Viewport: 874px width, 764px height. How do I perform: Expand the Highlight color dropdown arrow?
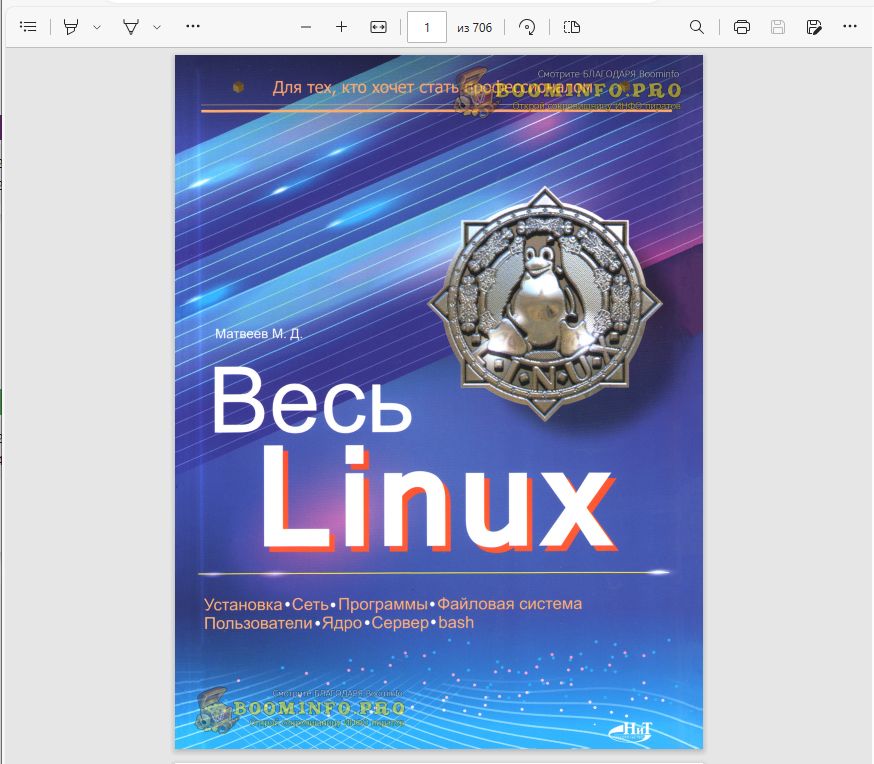[97, 27]
